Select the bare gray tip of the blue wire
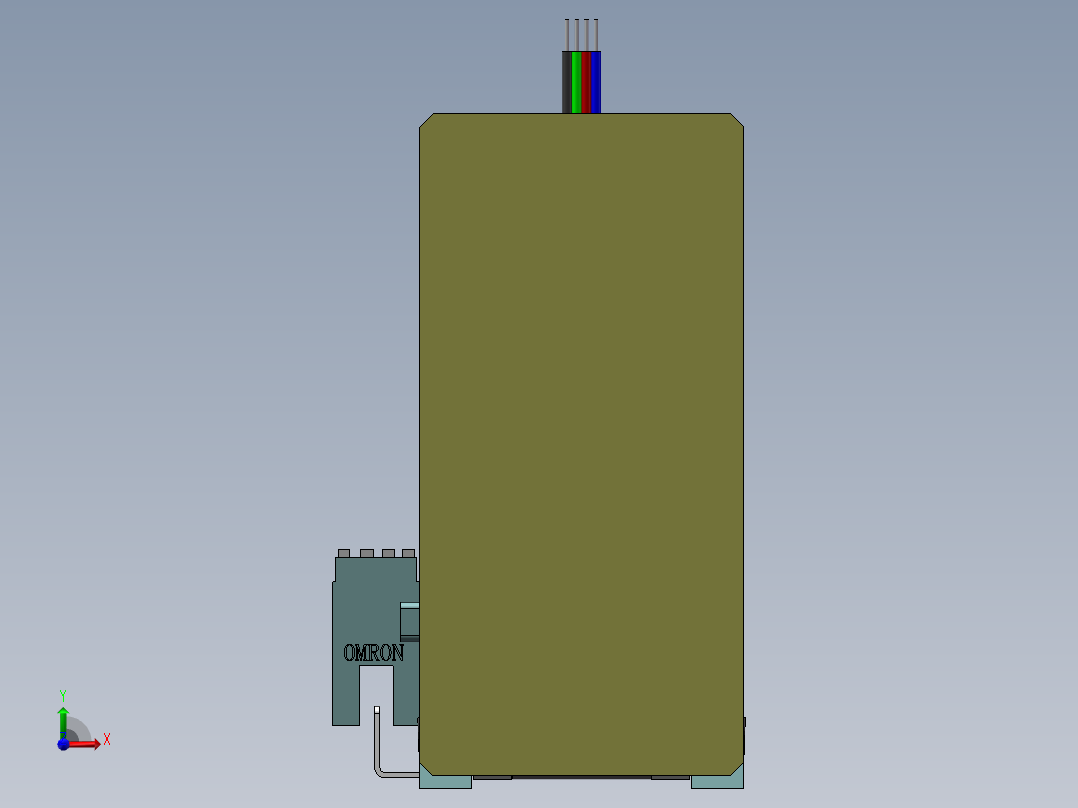This screenshot has height=808, width=1078. 597,34
